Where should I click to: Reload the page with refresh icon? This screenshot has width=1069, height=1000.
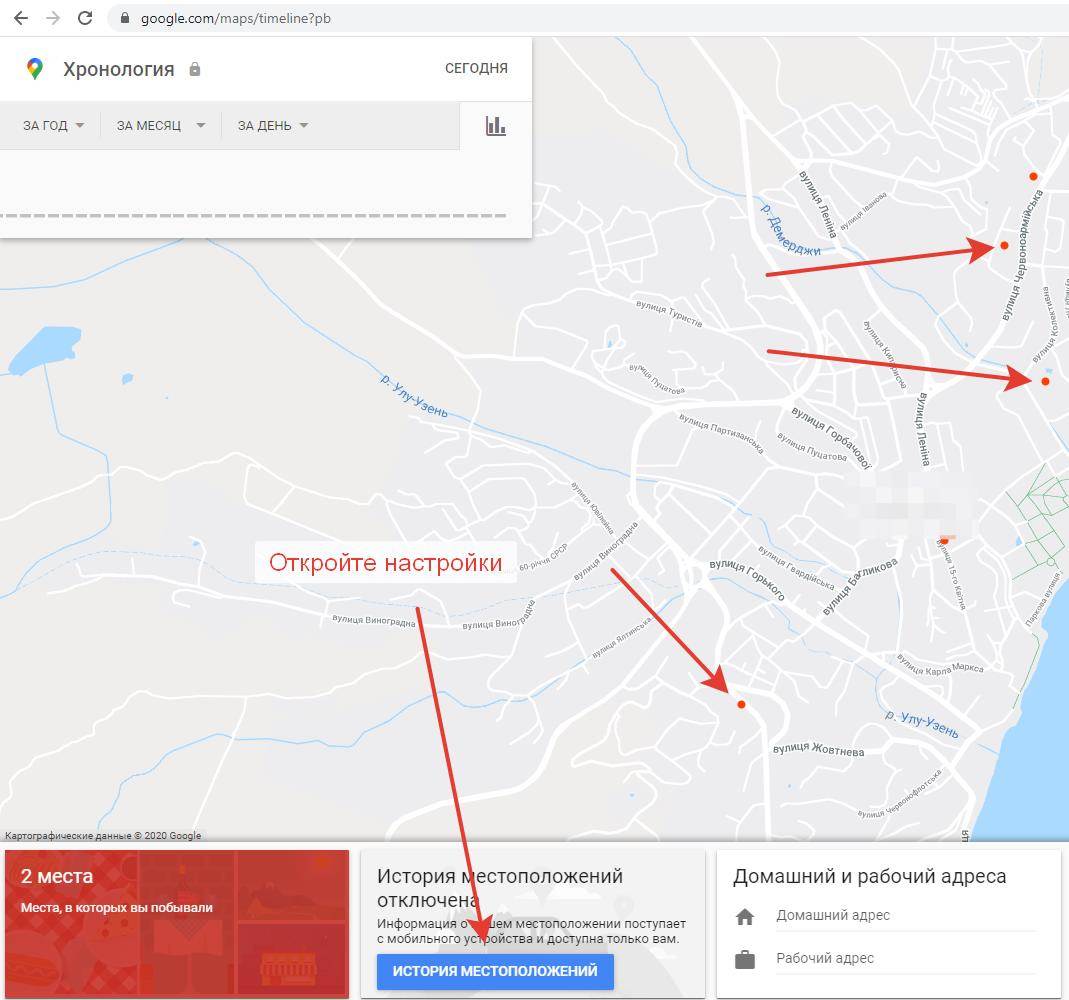[x=85, y=18]
